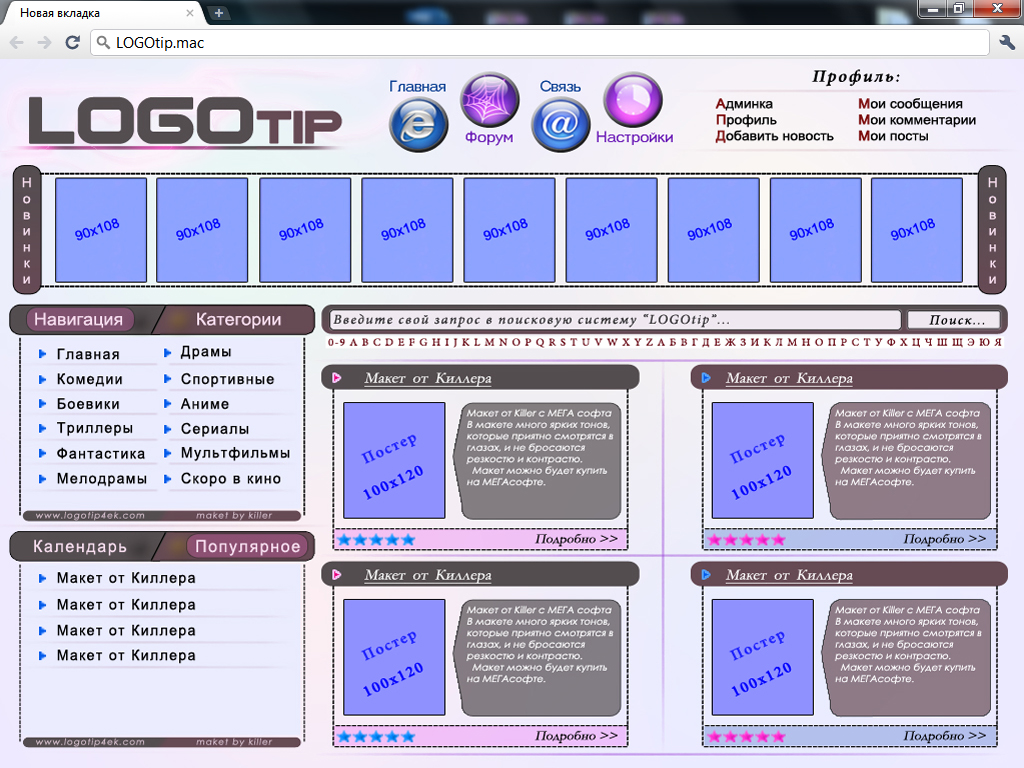Click the right vertical Новинки side label
This screenshot has height=768, width=1024.
[x=992, y=230]
